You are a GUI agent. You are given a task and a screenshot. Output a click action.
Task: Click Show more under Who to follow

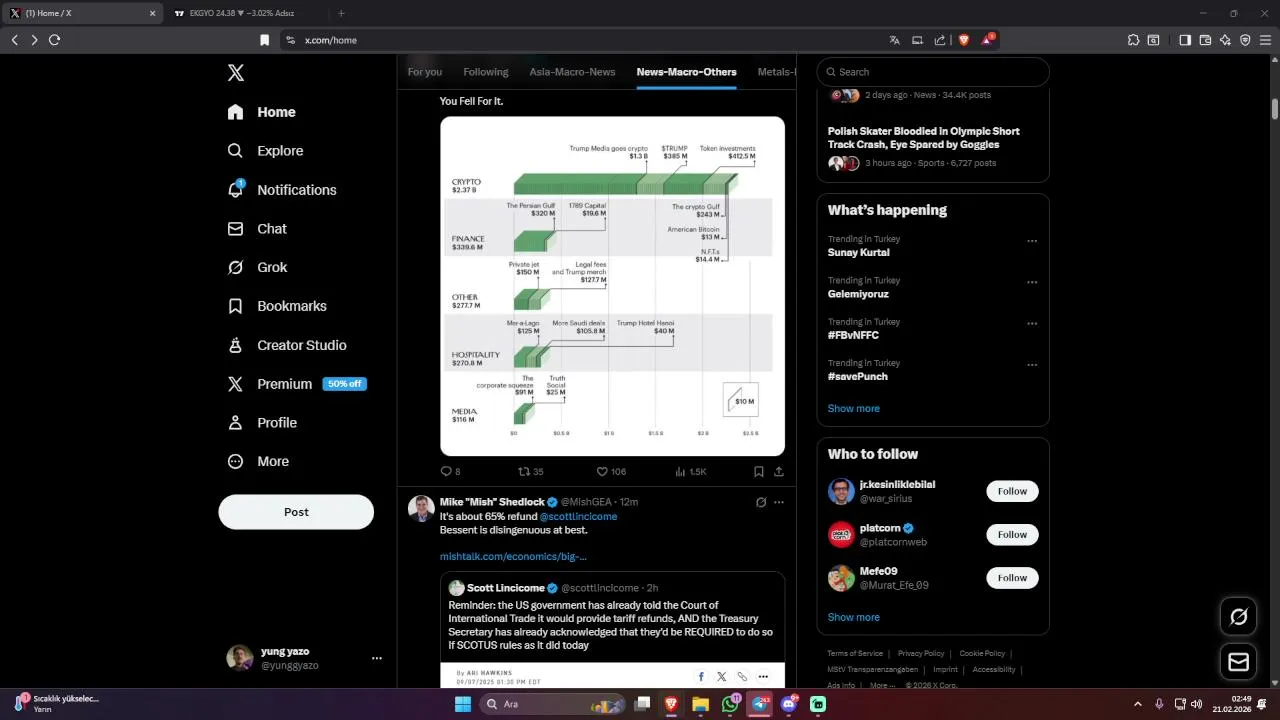coord(853,617)
